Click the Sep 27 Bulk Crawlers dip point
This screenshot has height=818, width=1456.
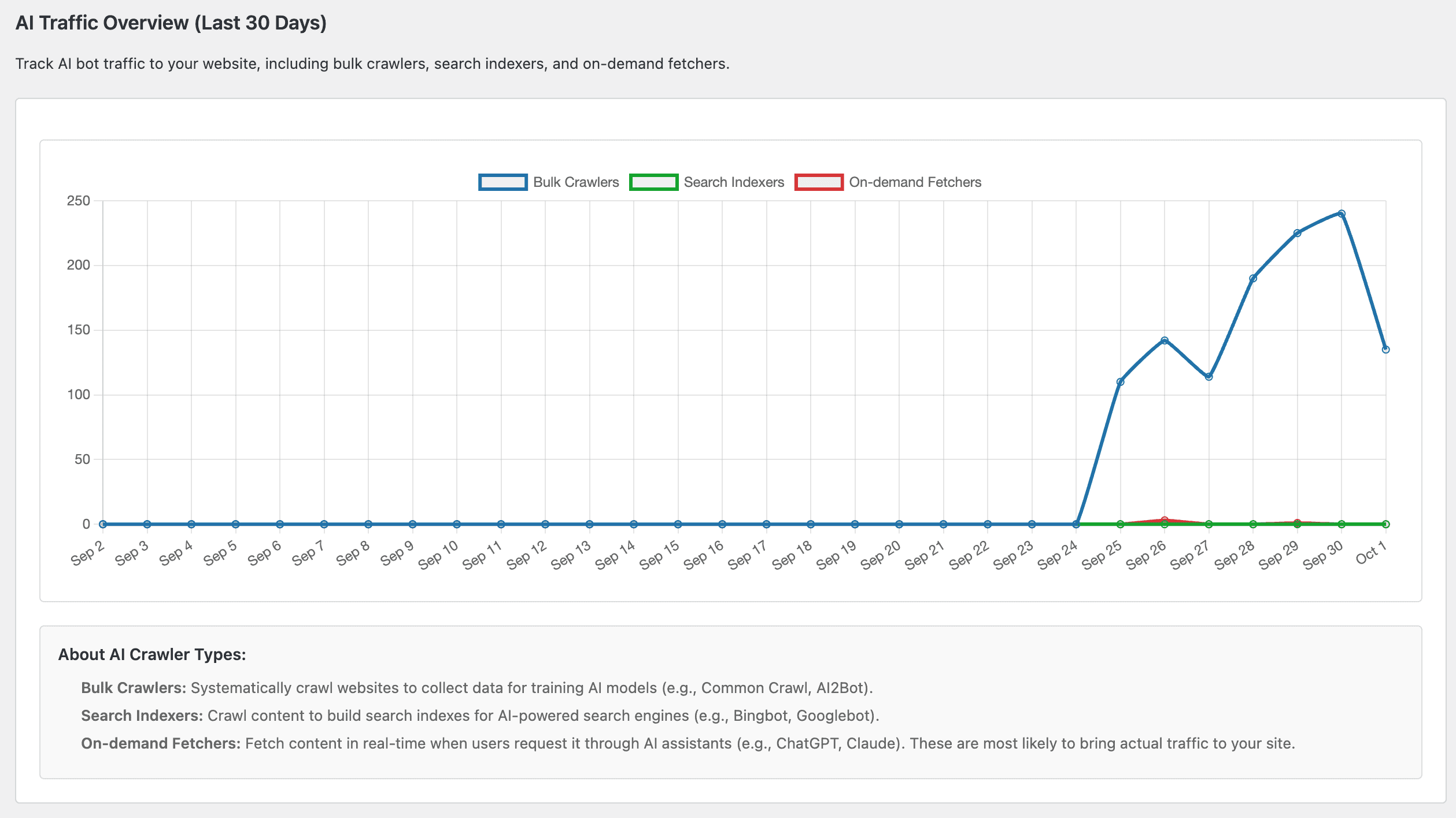point(1209,377)
